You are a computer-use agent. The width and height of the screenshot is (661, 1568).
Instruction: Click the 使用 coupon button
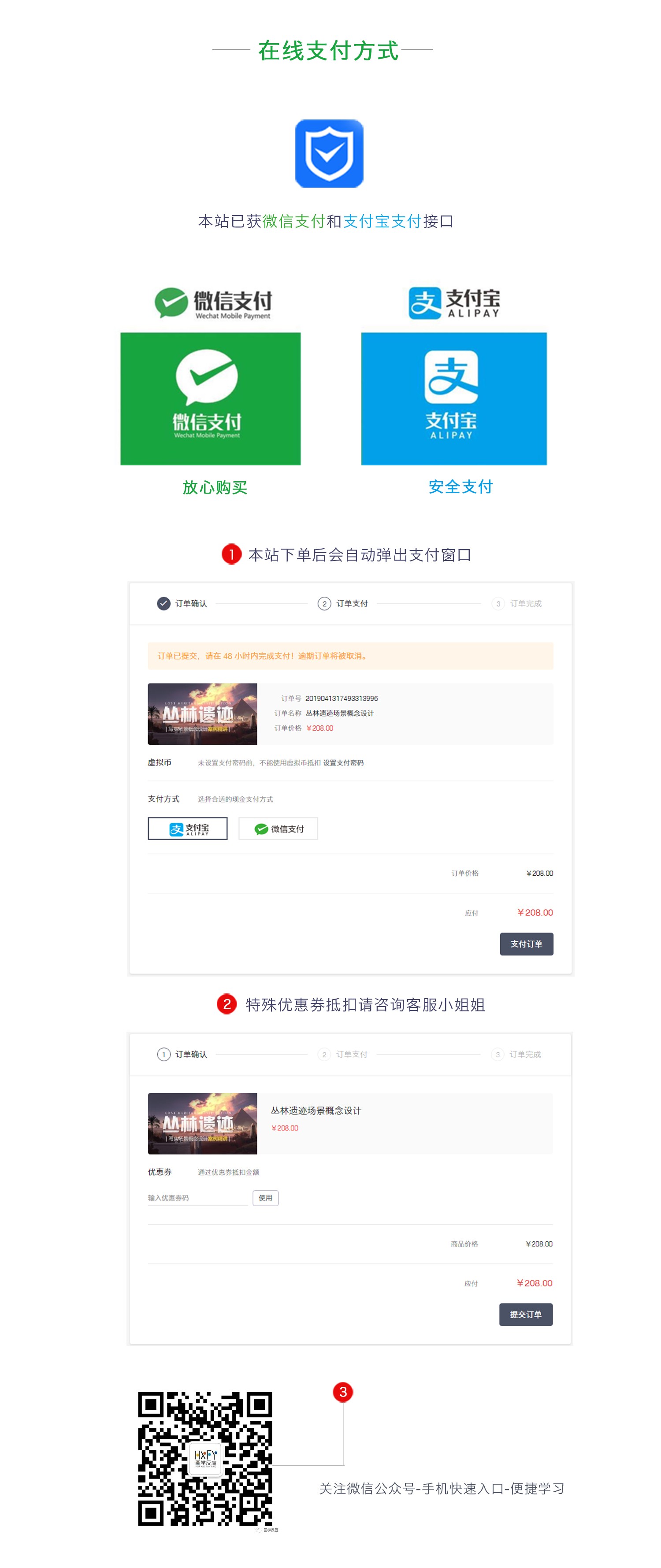(x=265, y=1198)
